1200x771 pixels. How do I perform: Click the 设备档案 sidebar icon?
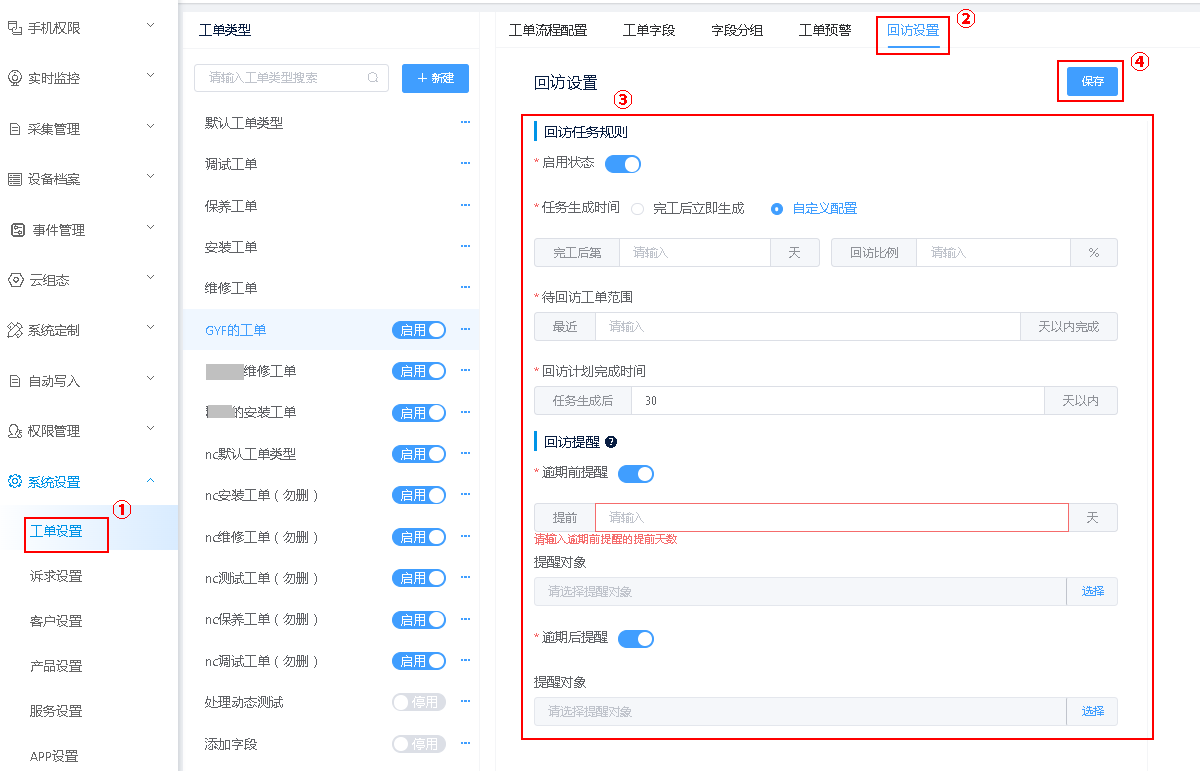coord(15,179)
